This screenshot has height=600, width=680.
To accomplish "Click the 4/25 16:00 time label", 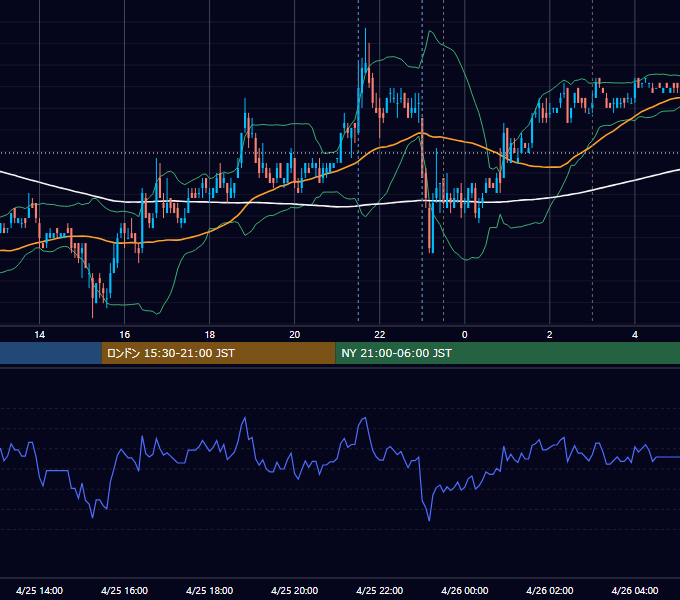I will point(124,590).
